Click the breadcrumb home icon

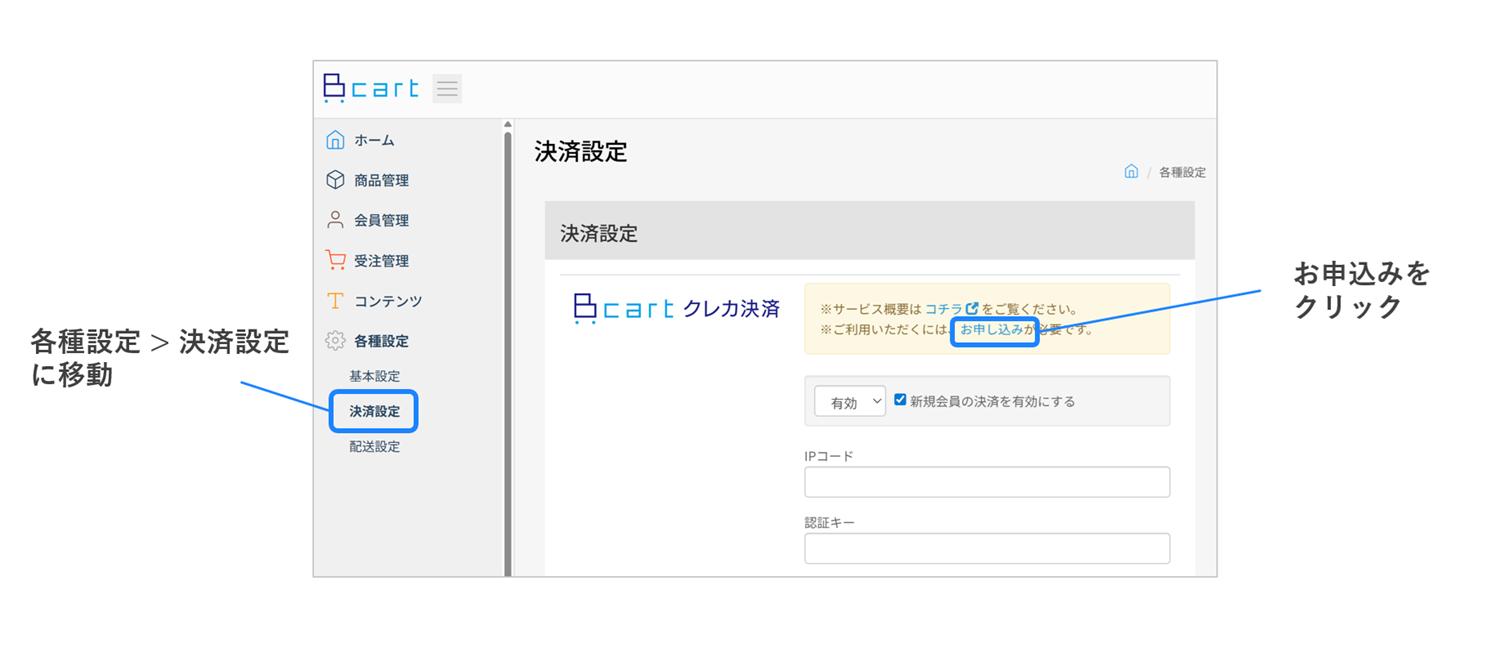click(1131, 172)
